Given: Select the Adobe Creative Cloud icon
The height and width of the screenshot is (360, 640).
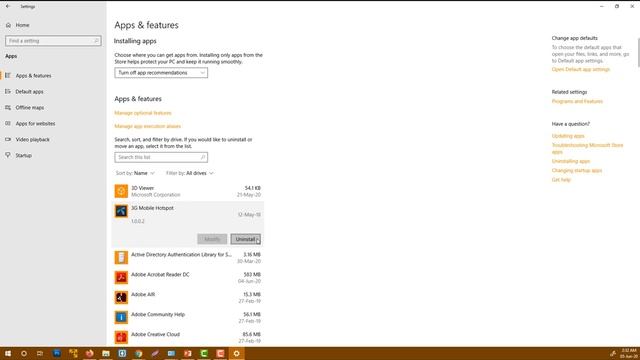Looking at the screenshot, I should [121, 337].
